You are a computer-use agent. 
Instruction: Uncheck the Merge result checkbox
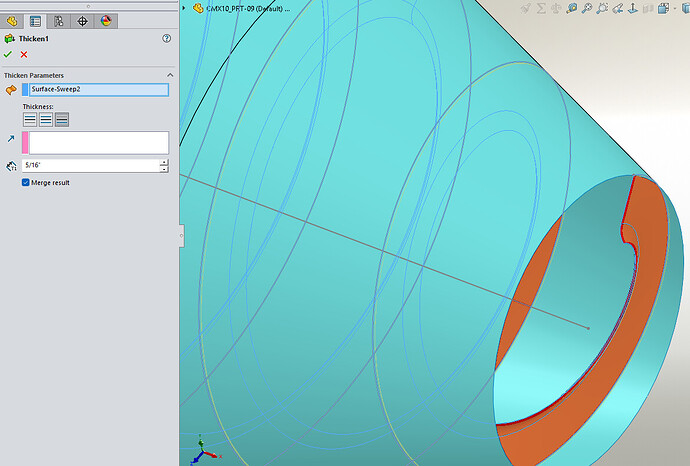(26, 182)
